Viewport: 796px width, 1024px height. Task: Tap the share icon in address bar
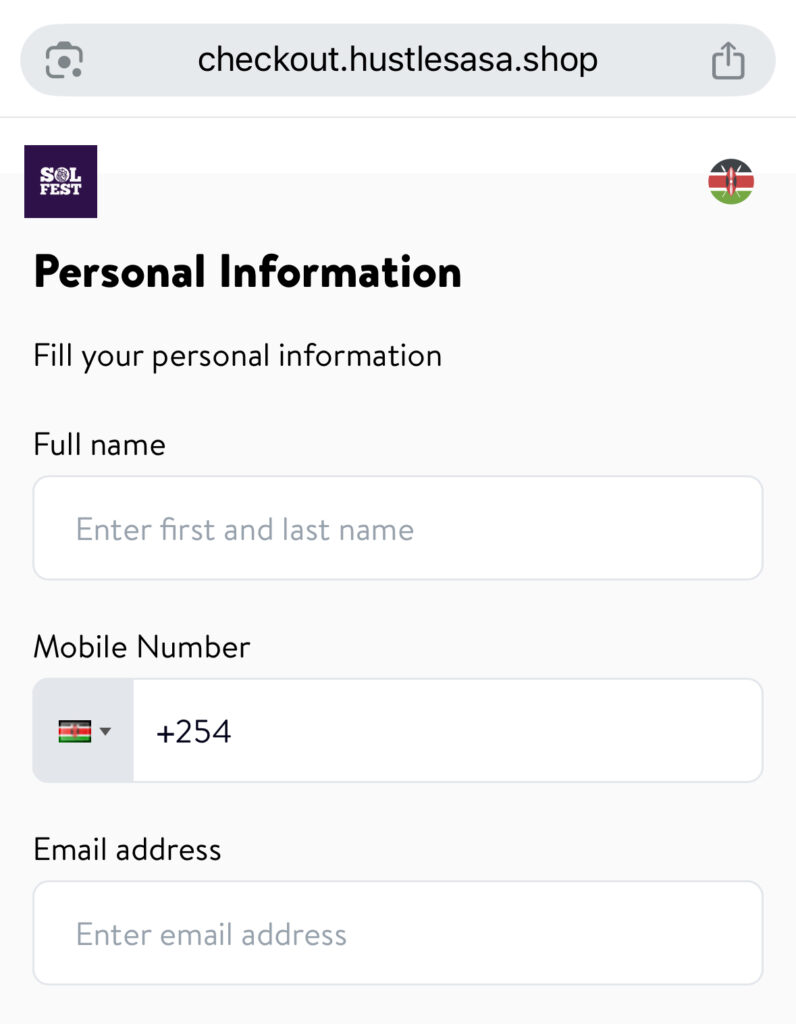(x=728, y=61)
